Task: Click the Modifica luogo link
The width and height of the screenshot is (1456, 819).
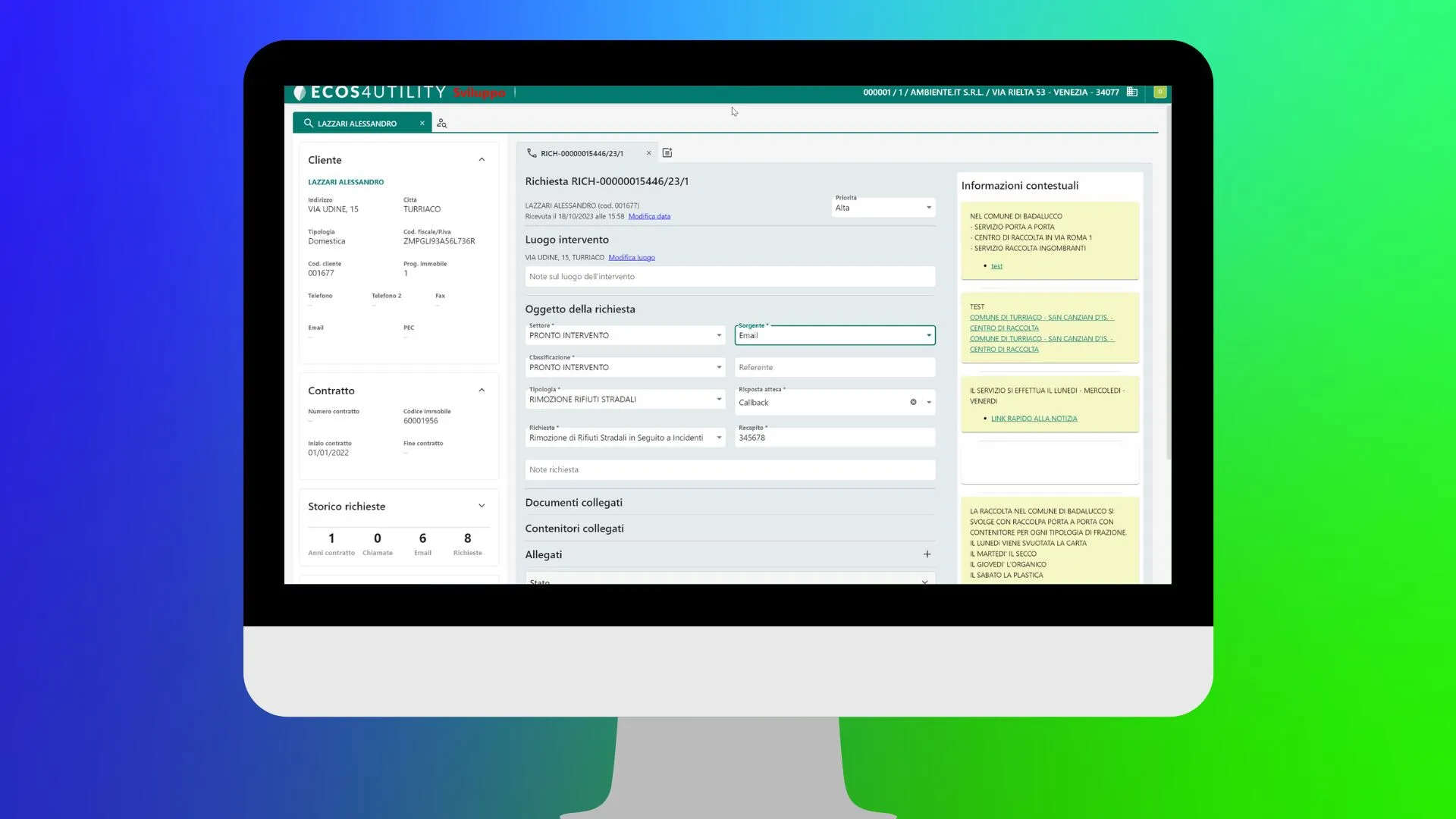Action: 631,258
